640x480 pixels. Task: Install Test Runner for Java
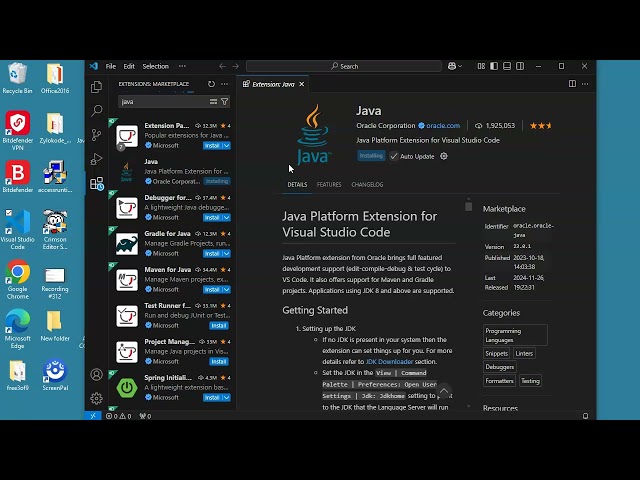[219, 325]
